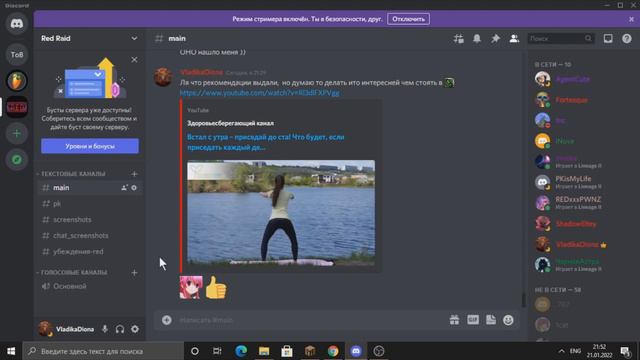Open GIF picker button

[x=473, y=320]
